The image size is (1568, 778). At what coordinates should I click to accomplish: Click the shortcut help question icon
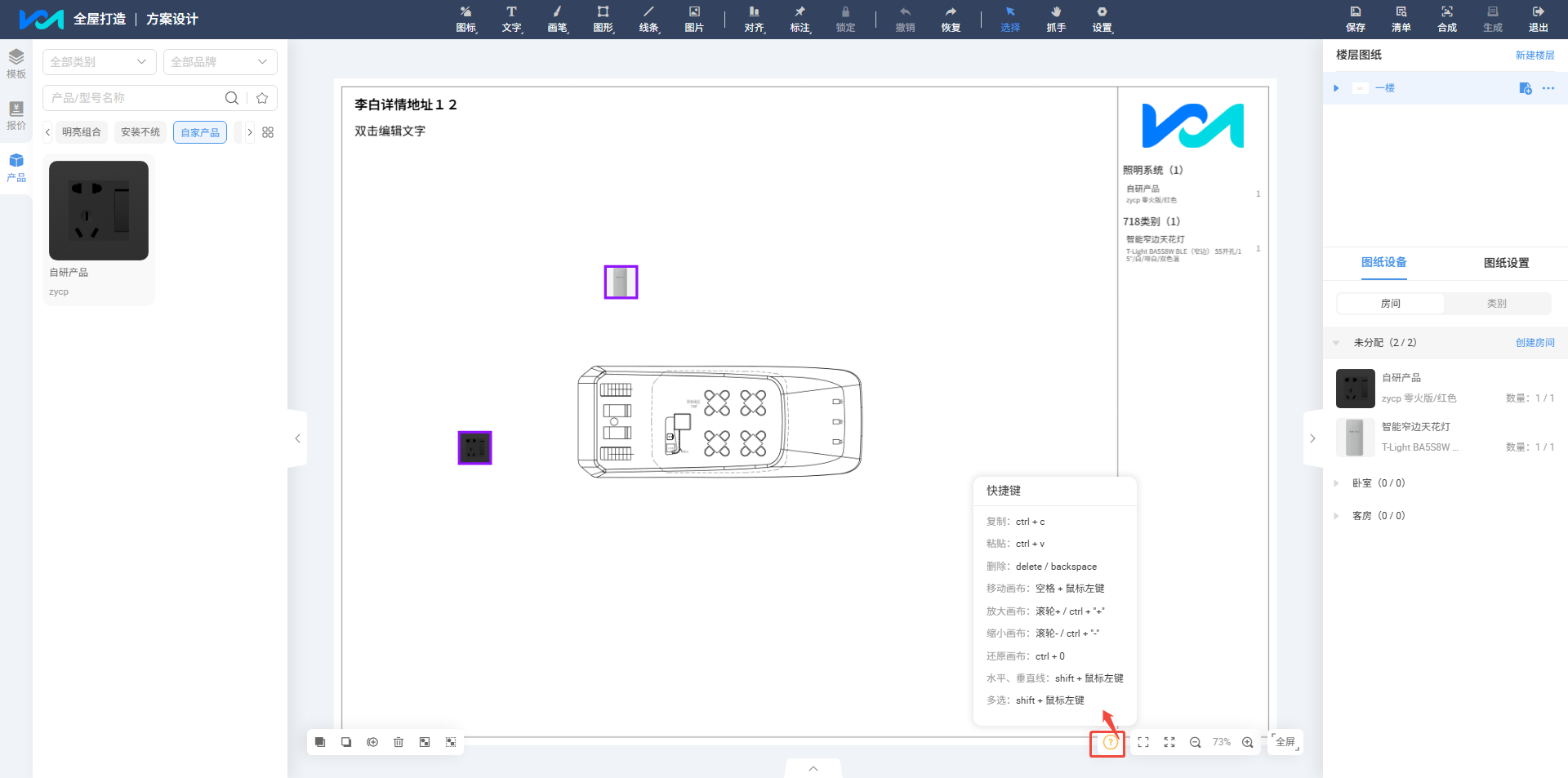click(1110, 742)
